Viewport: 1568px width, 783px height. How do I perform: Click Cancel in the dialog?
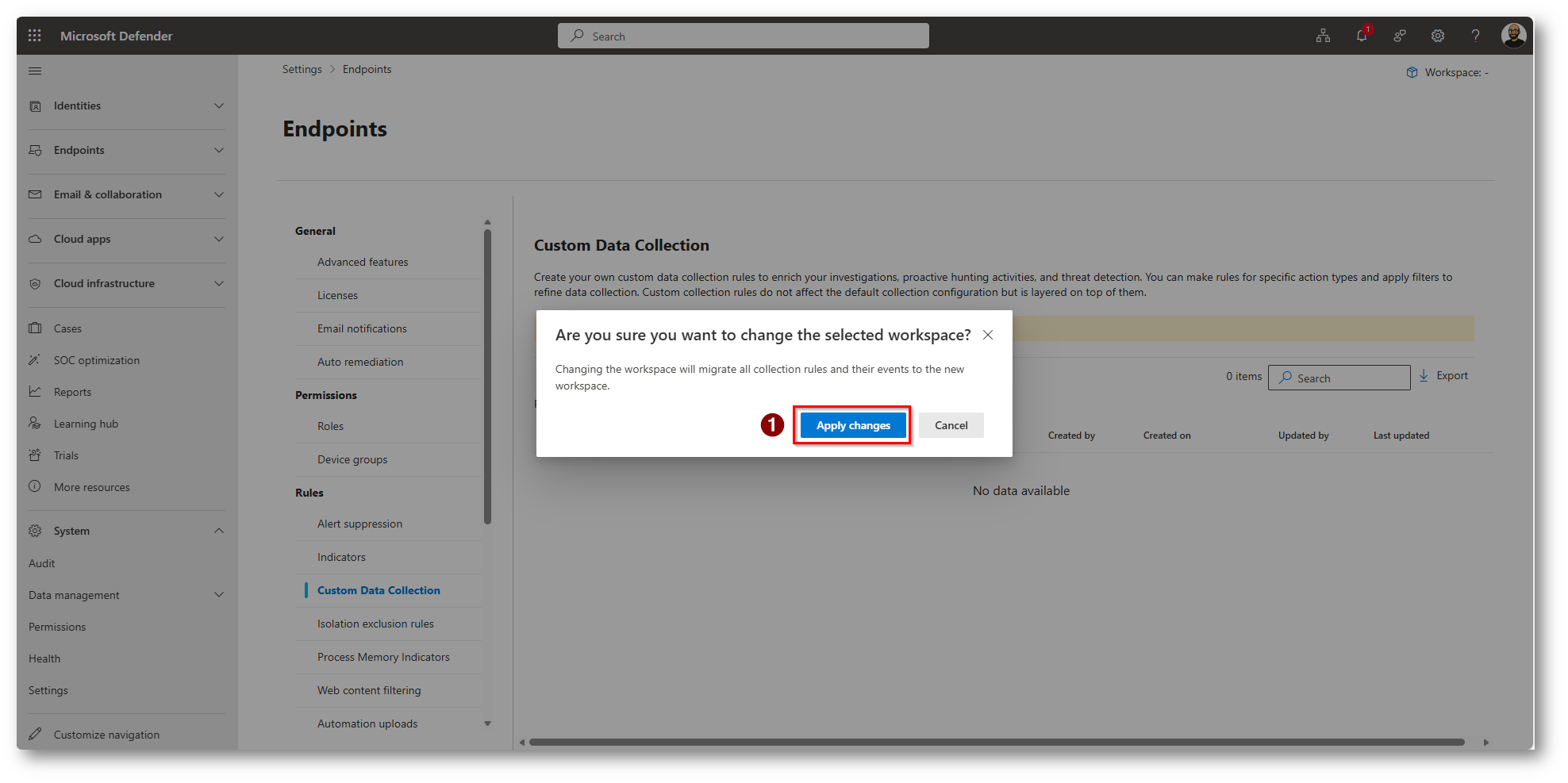[x=951, y=425]
